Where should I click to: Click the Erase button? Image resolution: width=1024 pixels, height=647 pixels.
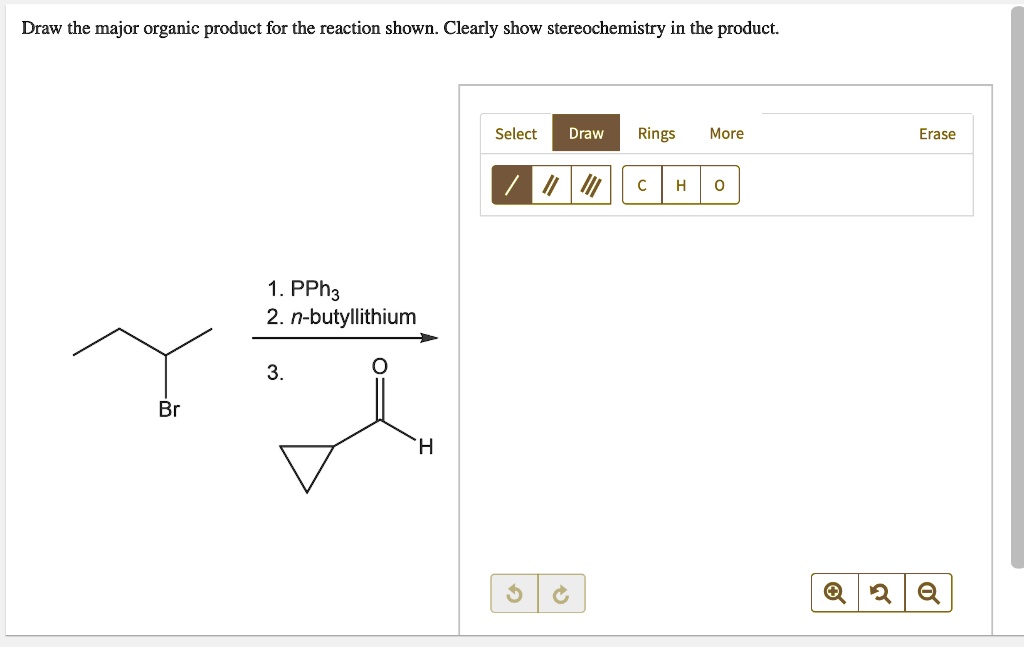[x=936, y=133]
